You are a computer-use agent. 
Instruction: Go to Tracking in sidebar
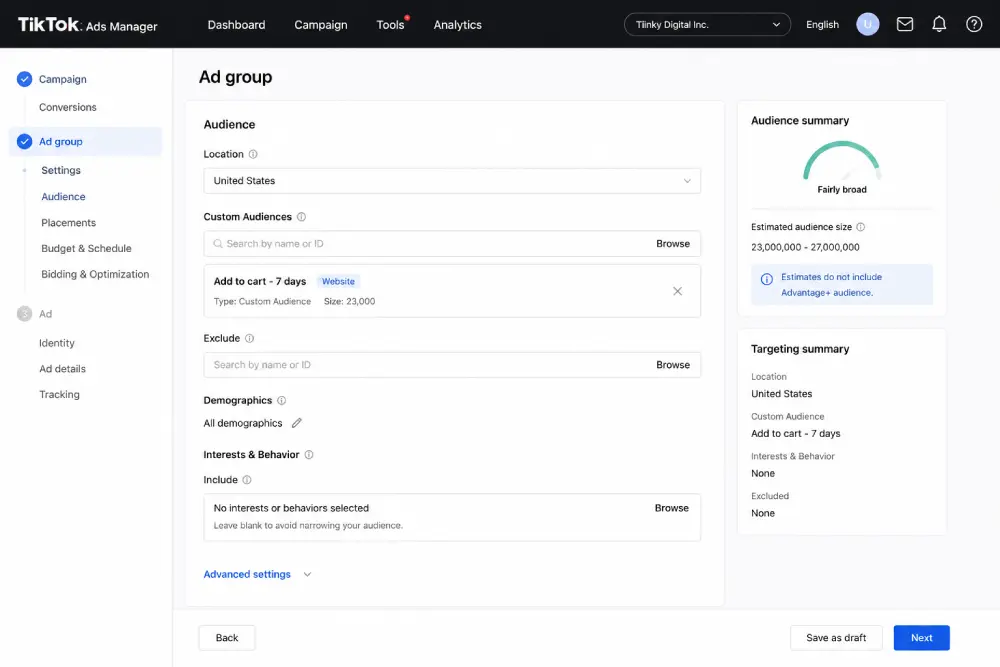59,394
